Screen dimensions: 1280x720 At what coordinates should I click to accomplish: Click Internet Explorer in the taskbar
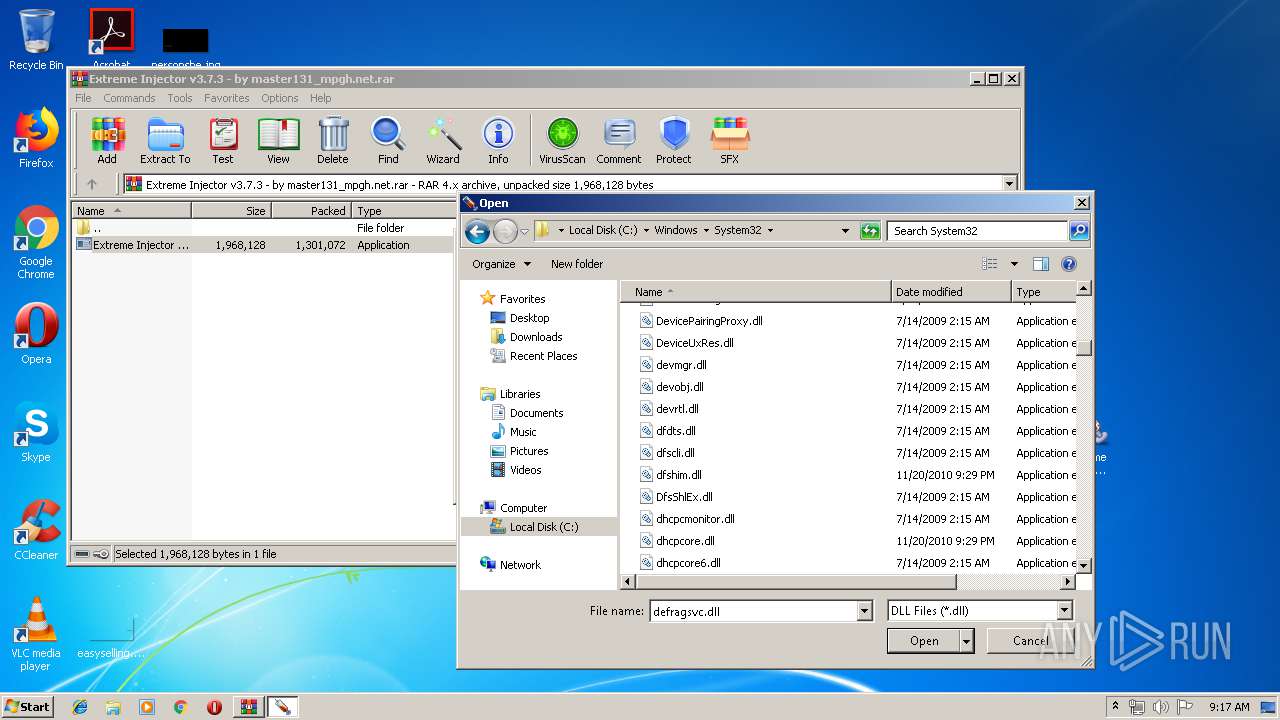80,707
